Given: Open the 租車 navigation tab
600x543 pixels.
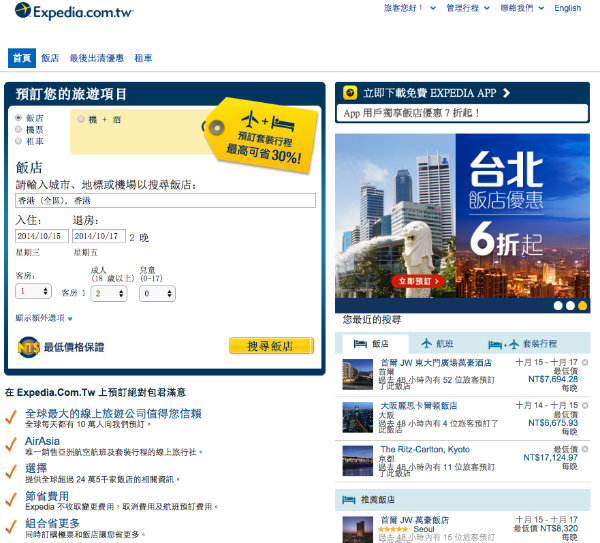Looking at the screenshot, I should pyautogui.click(x=143, y=58).
